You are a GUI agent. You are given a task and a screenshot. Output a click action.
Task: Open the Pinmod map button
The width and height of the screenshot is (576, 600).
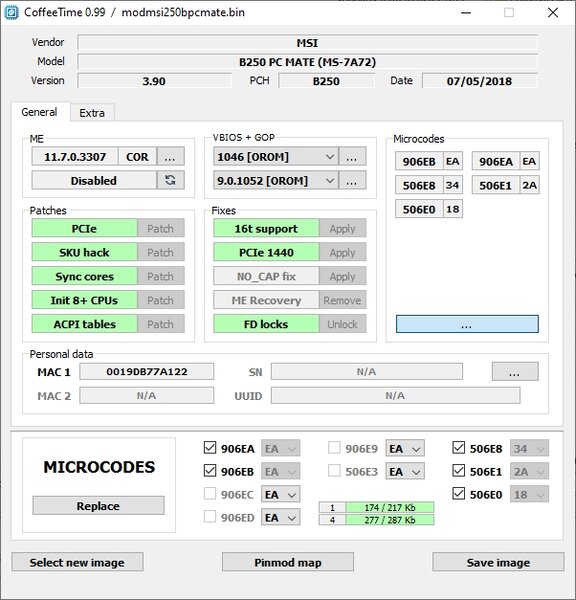coord(288,562)
